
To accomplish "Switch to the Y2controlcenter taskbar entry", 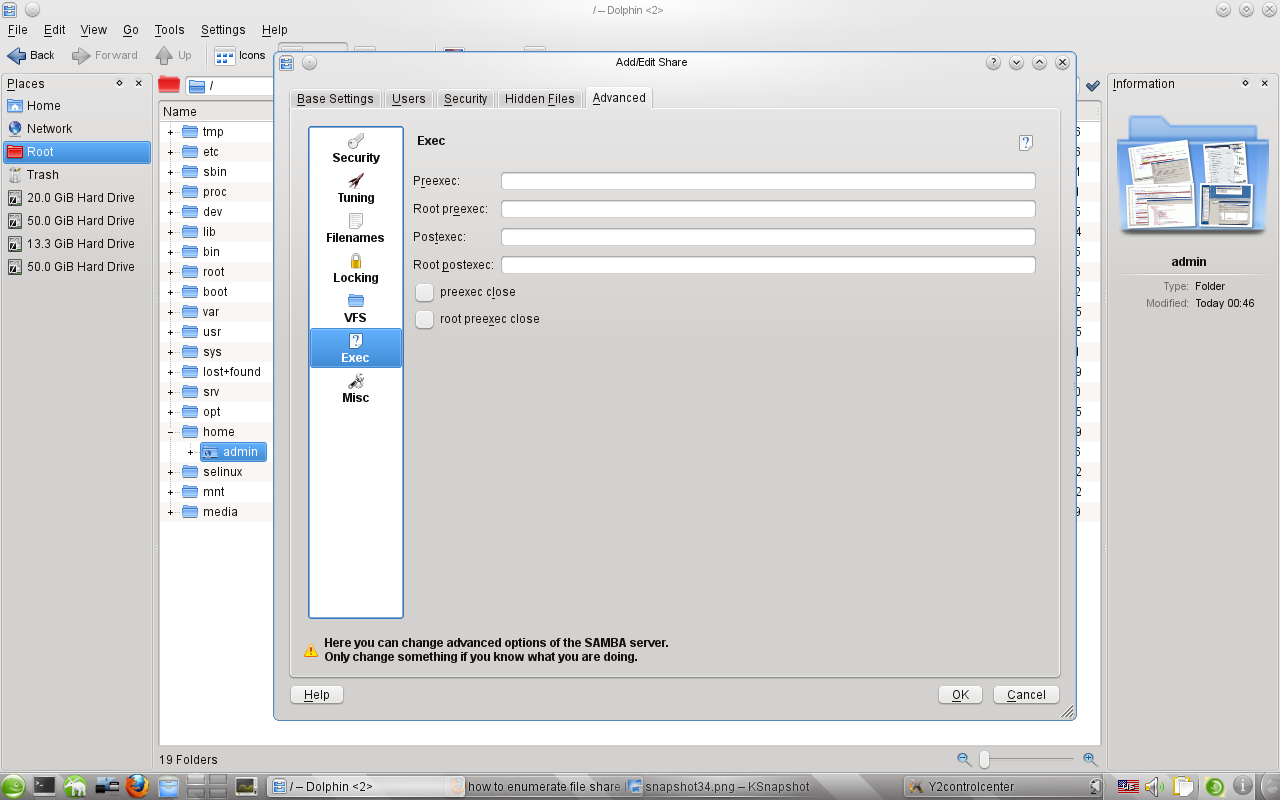I will tap(1003, 787).
